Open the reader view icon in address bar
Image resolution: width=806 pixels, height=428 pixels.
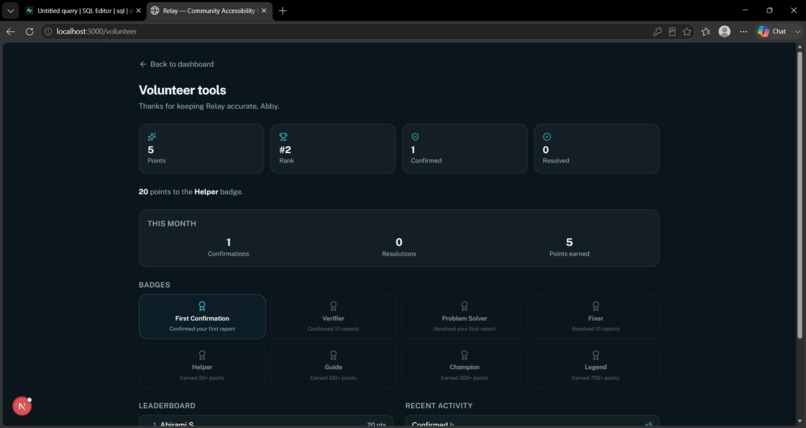pyautogui.click(x=672, y=31)
